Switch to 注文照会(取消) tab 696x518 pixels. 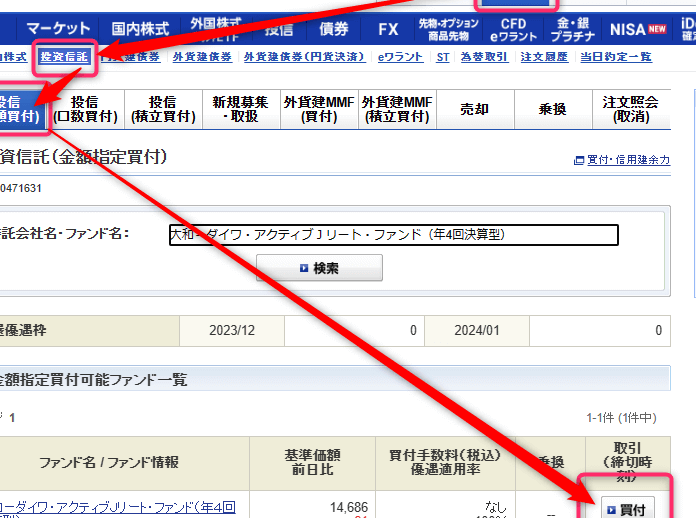631,109
